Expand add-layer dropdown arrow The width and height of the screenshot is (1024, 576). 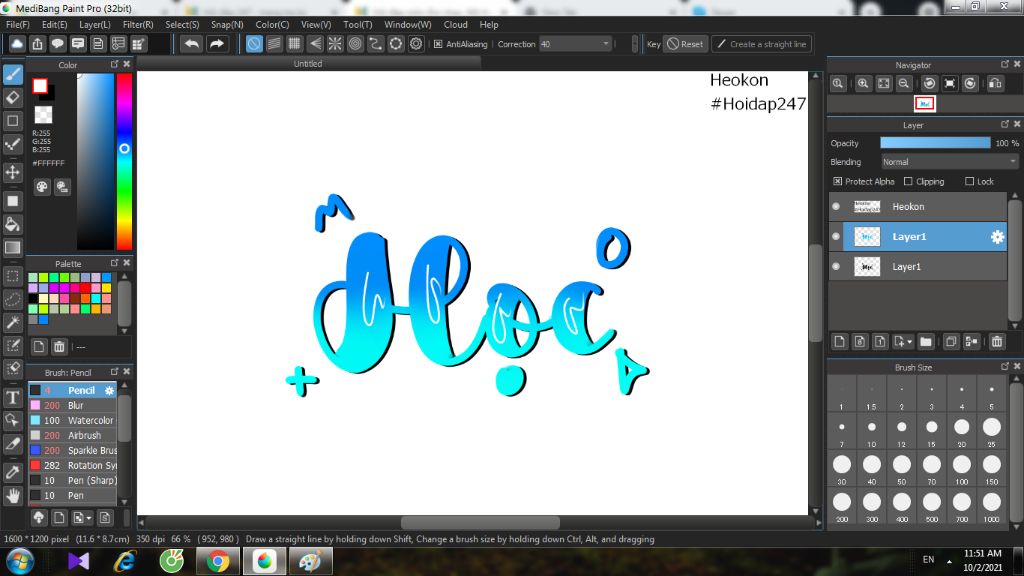click(x=910, y=342)
